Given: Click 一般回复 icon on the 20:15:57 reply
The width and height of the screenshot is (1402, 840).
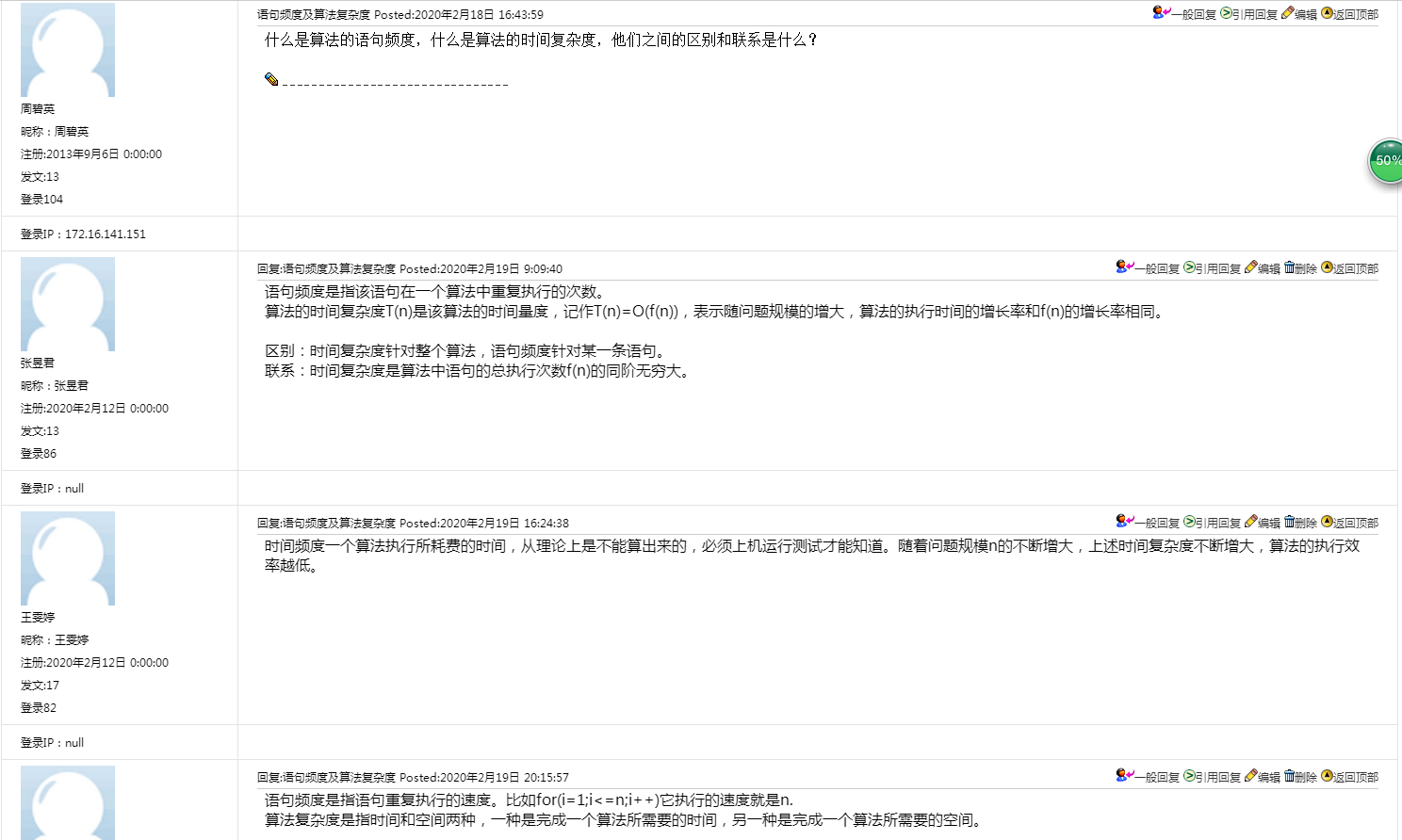Looking at the screenshot, I should [x=1124, y=775].
